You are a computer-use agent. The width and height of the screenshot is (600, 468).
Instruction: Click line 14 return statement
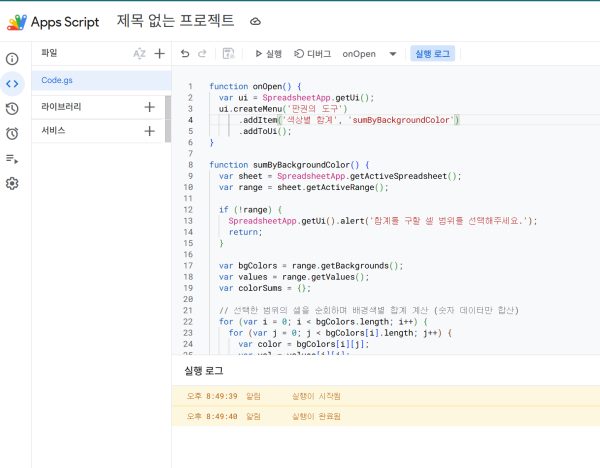tap(245, 232)
